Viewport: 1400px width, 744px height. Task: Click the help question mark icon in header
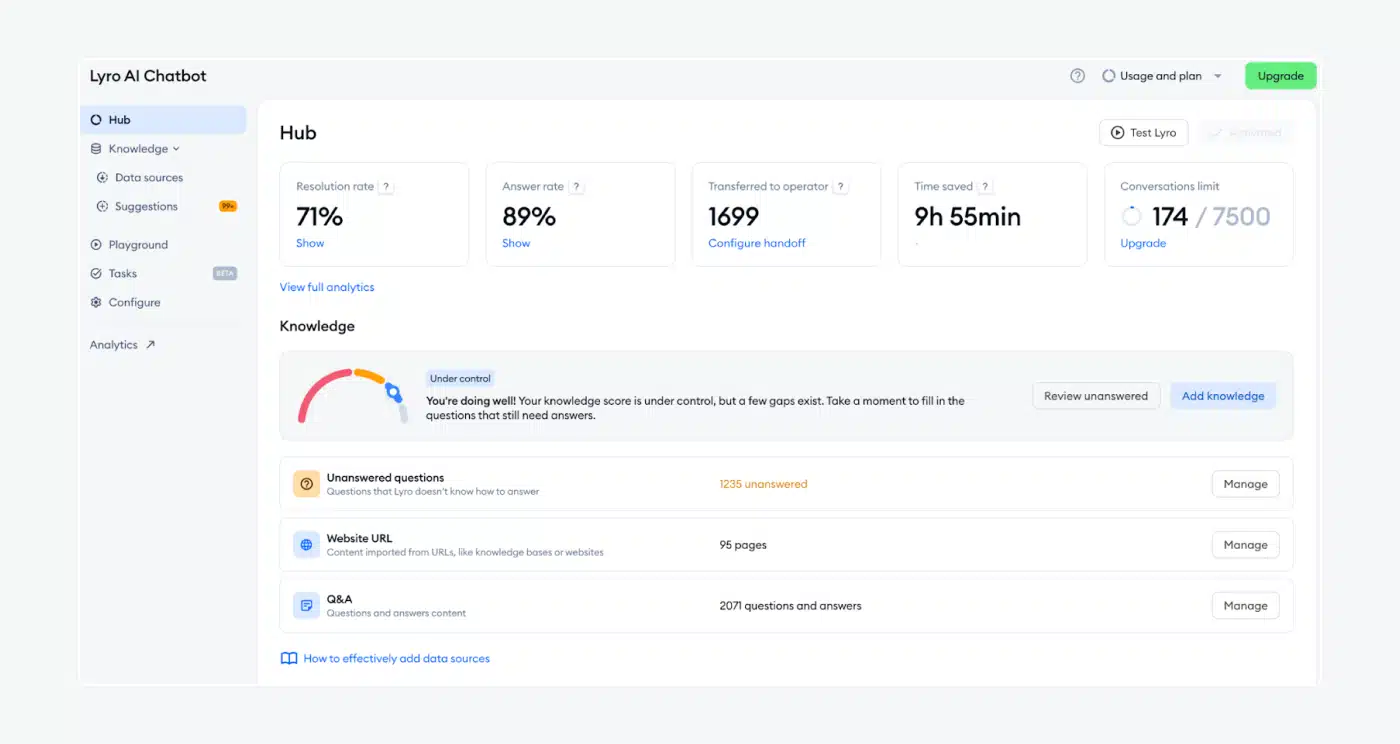[1077, 76]
